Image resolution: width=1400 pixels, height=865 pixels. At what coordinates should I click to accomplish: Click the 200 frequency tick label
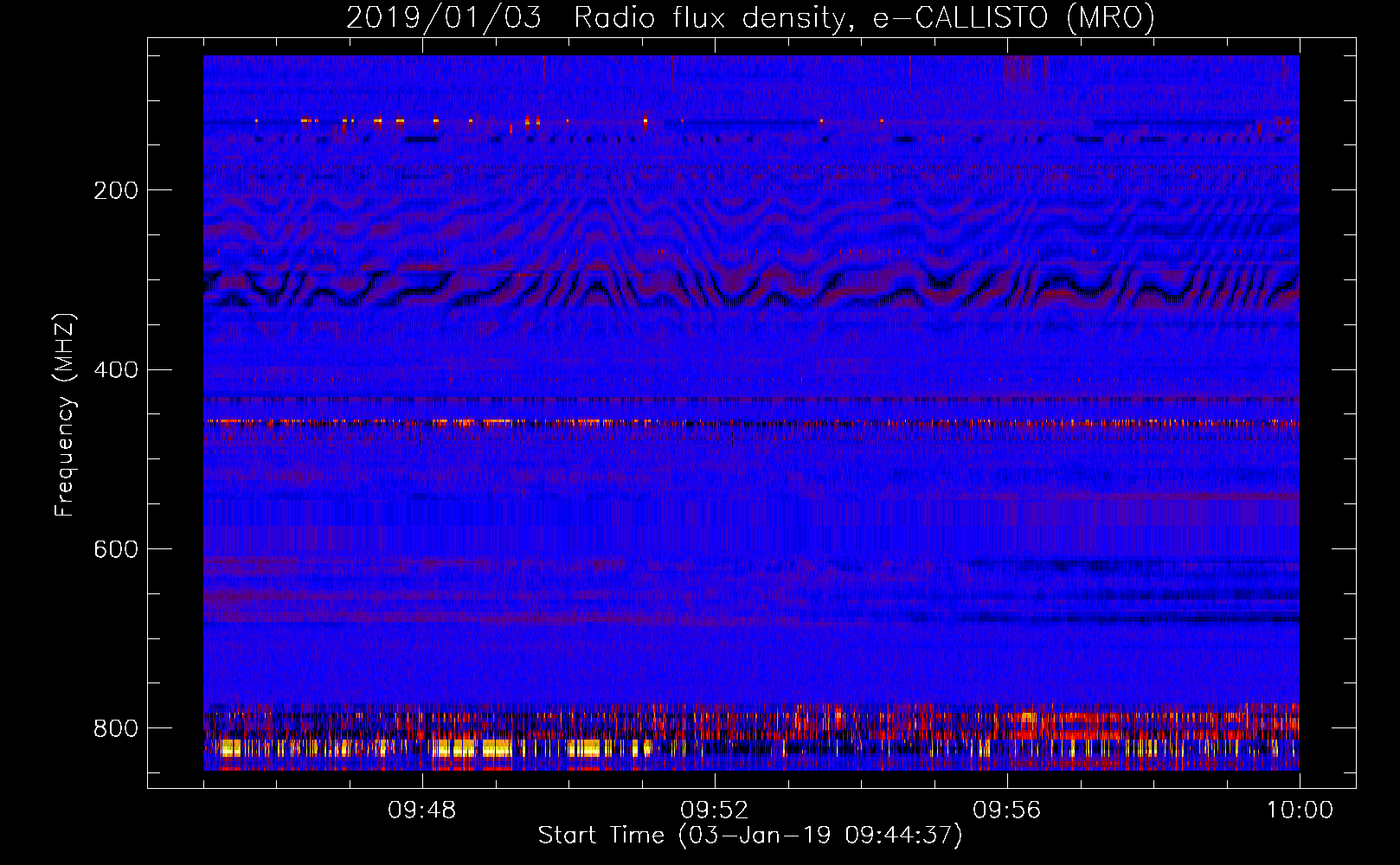116,190
